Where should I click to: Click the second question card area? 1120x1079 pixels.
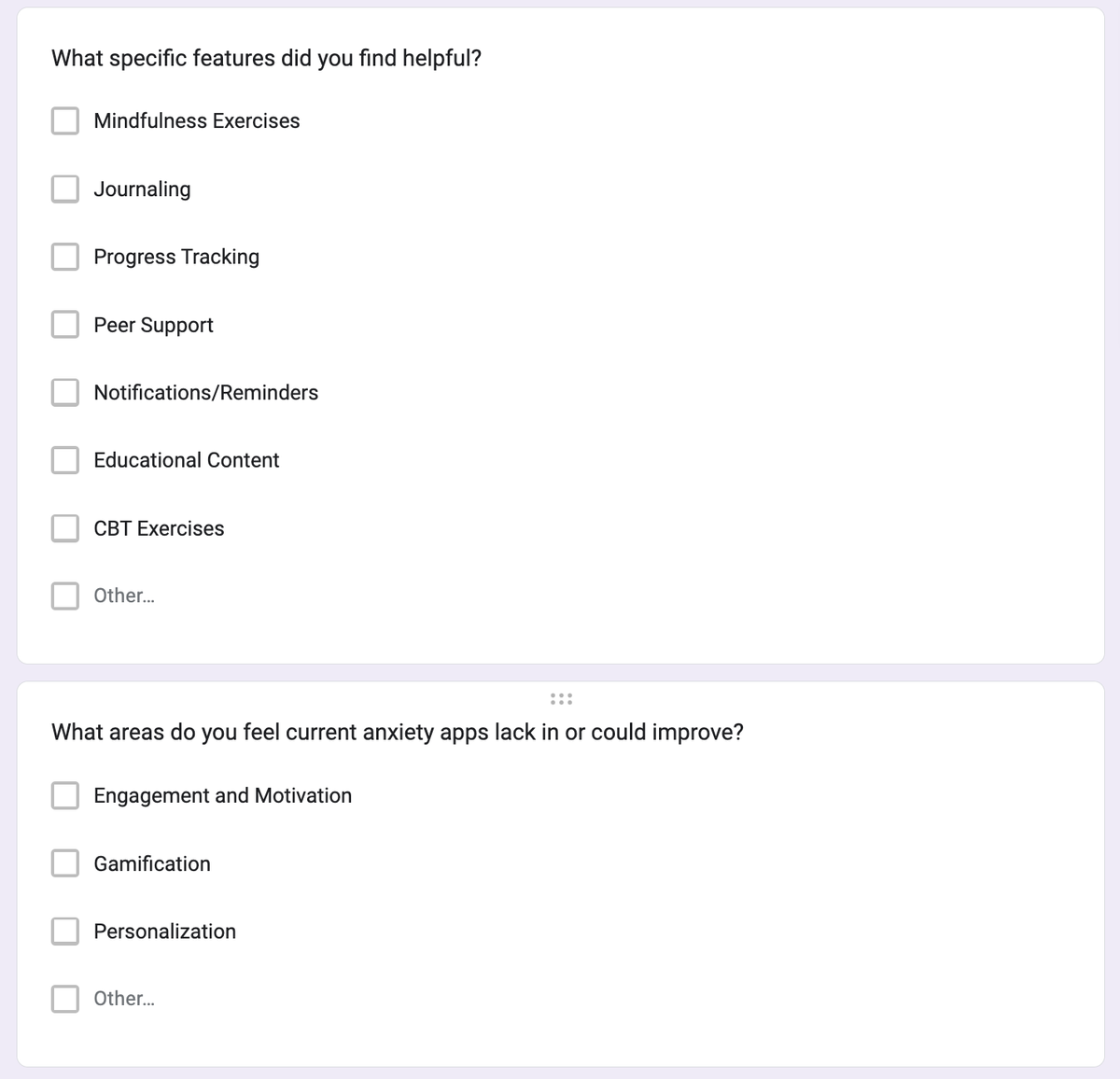coord(560,877)
